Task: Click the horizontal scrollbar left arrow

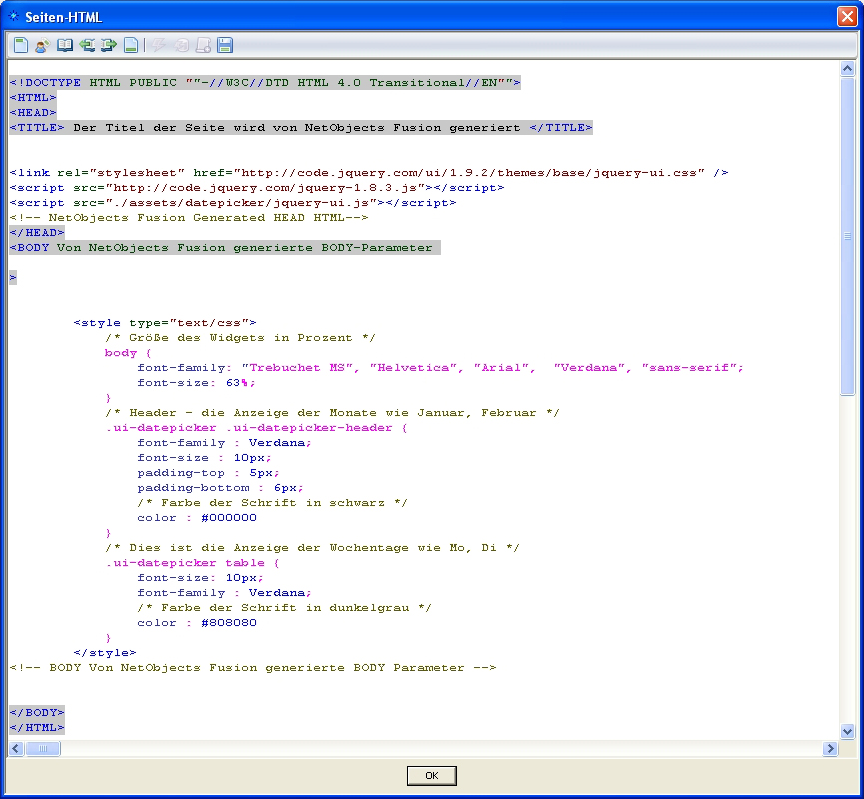Action: (16, 748)
